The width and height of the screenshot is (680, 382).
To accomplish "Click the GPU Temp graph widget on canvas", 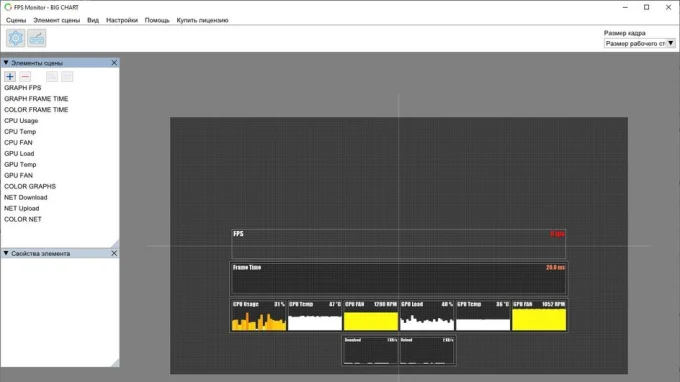I will pos(483,316).
